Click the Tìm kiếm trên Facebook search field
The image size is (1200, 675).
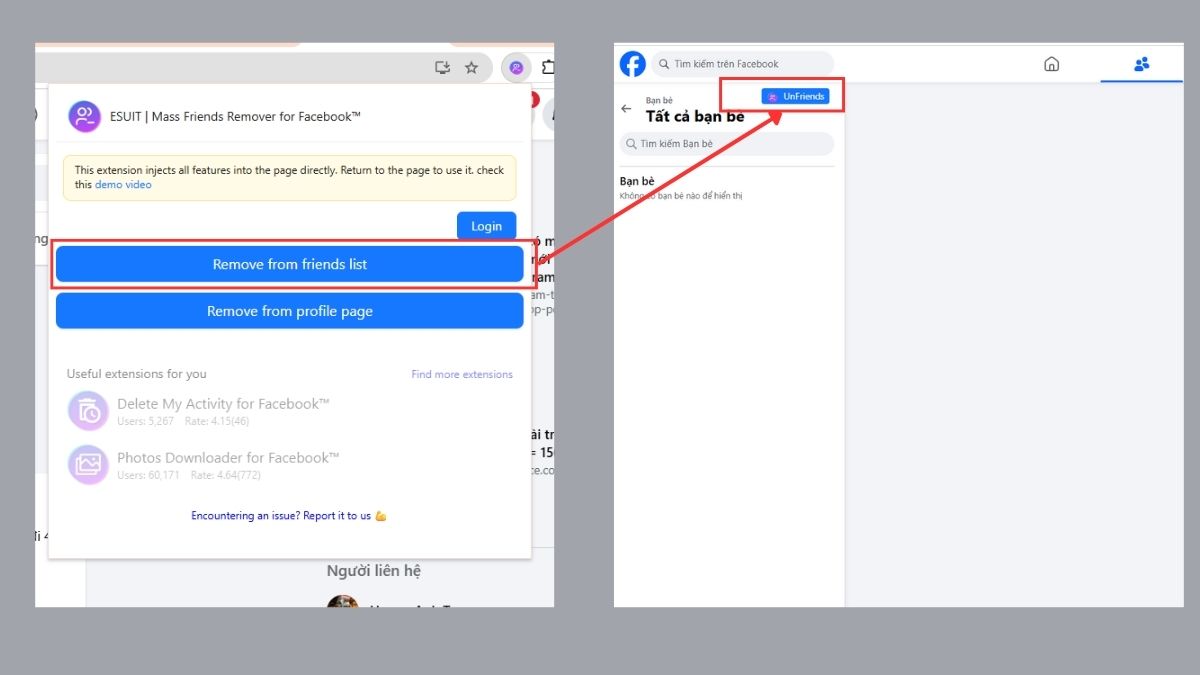742,64
